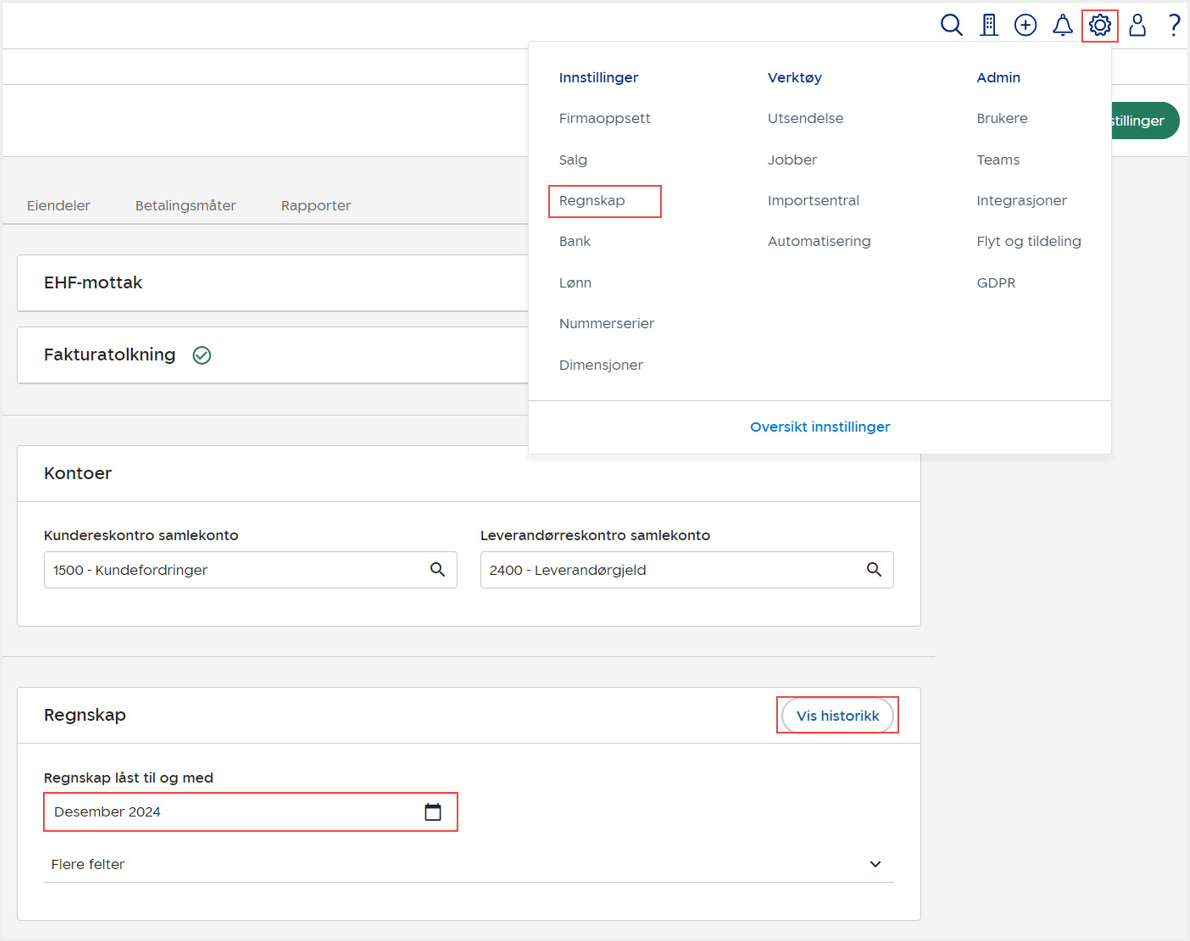The height and width of the screenshot is (941, 1190).
Task: Switch to the Betalingsmåter tab
Action: coord(185,206)
